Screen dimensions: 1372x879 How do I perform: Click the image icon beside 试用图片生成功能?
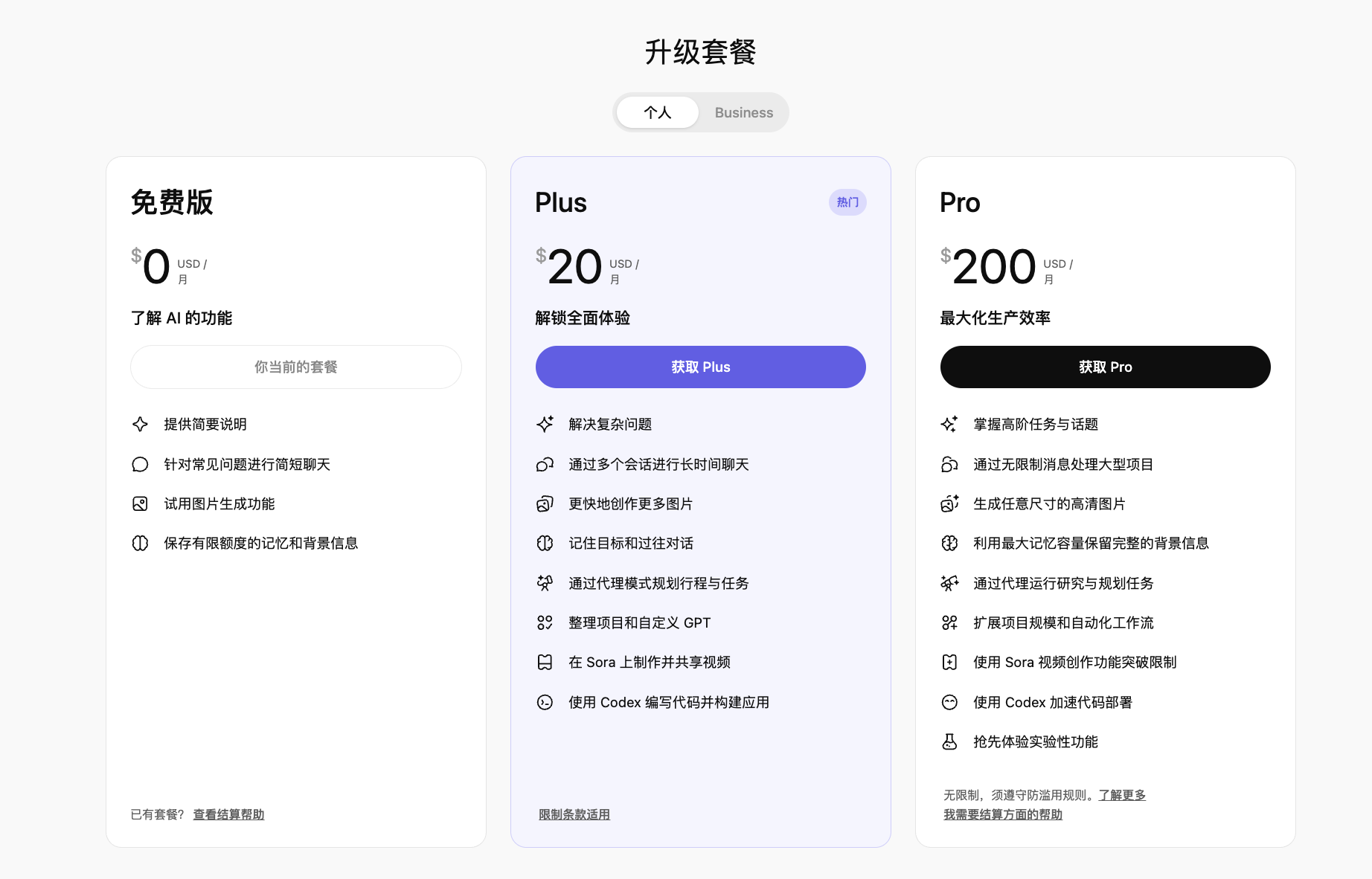[140, 503]
